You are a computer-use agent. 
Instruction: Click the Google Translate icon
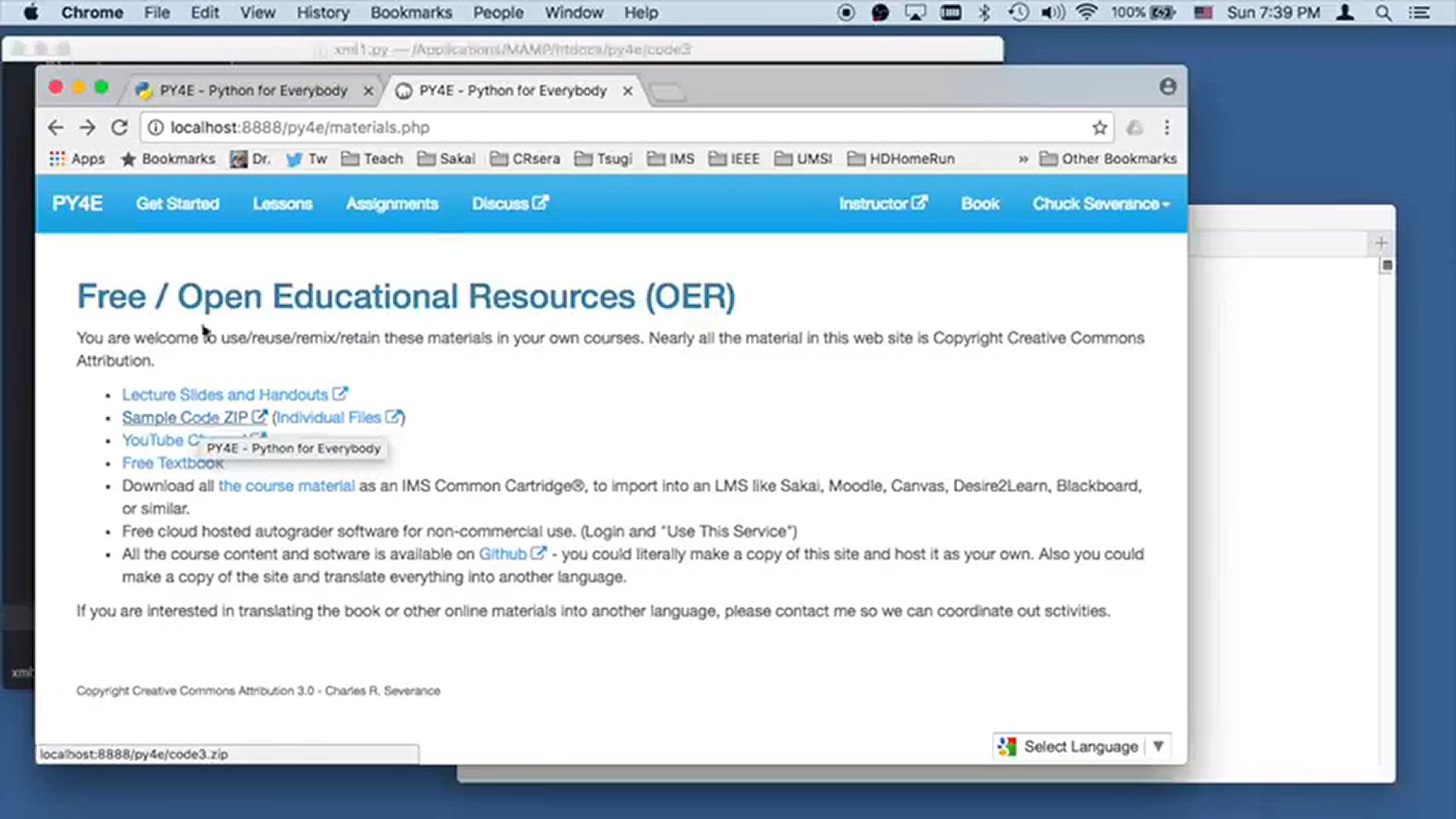[x=1007, y=746]
